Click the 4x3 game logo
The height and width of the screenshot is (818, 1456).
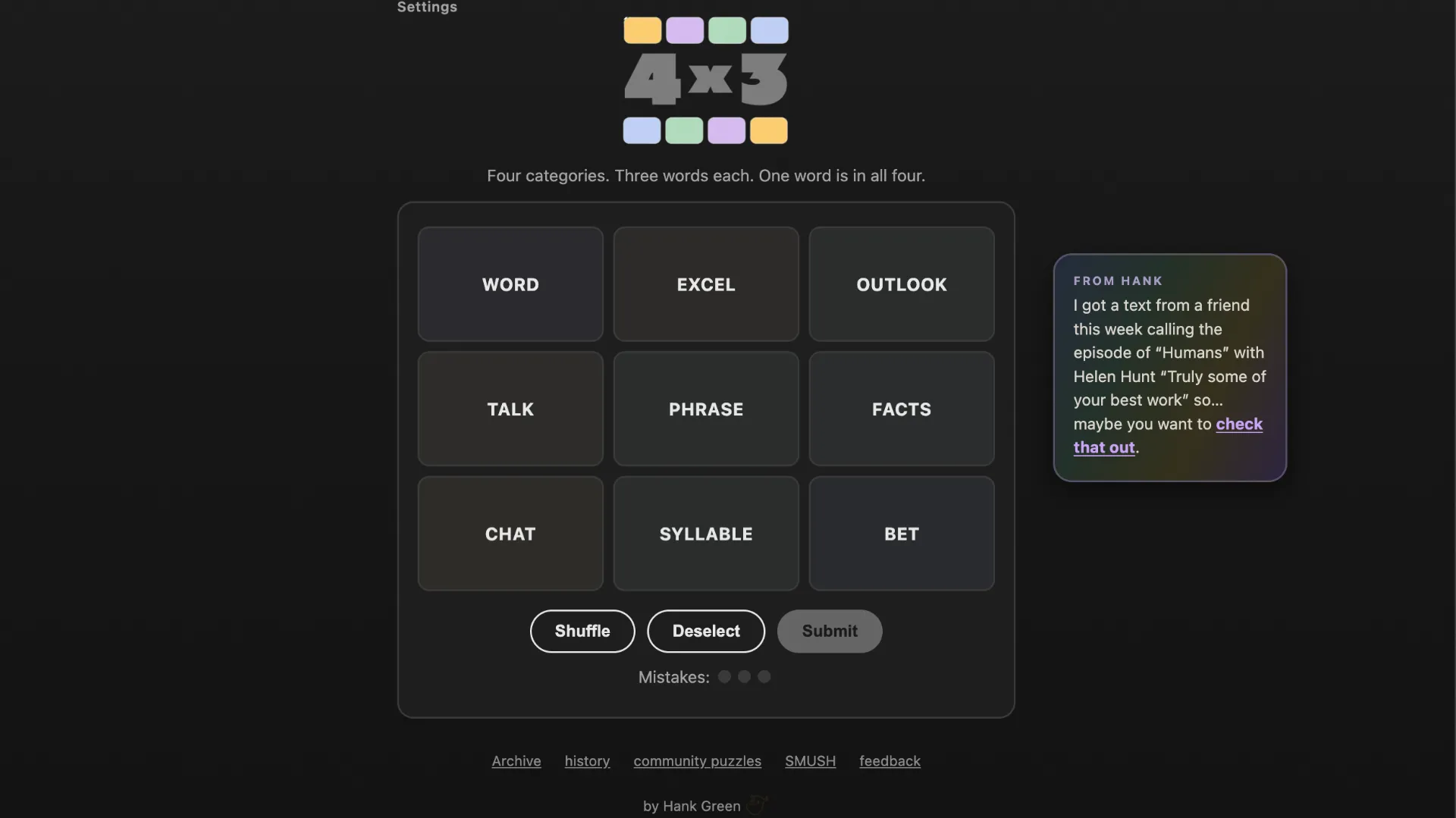coord(706,80)
